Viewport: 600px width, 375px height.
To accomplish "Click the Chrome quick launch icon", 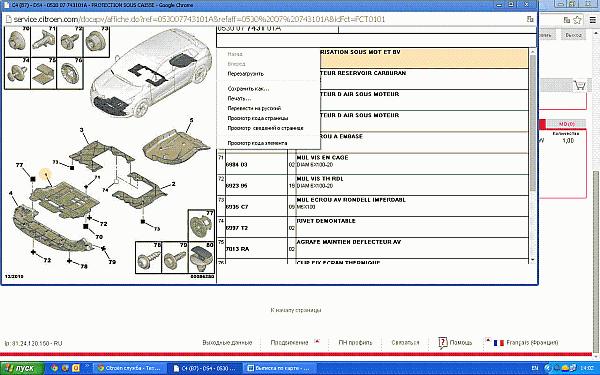I will [54, 368].
